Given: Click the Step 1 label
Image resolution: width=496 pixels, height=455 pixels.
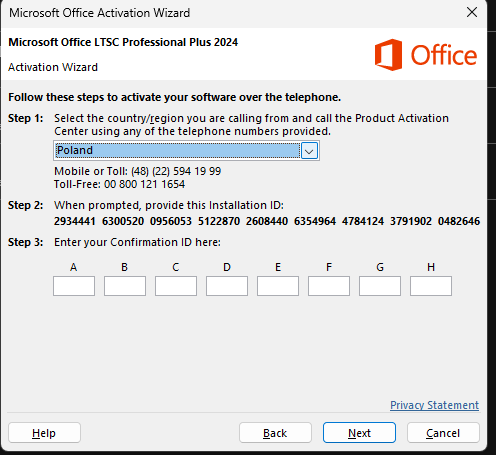Looking at the screenshot, I should [x=26, y=118].
